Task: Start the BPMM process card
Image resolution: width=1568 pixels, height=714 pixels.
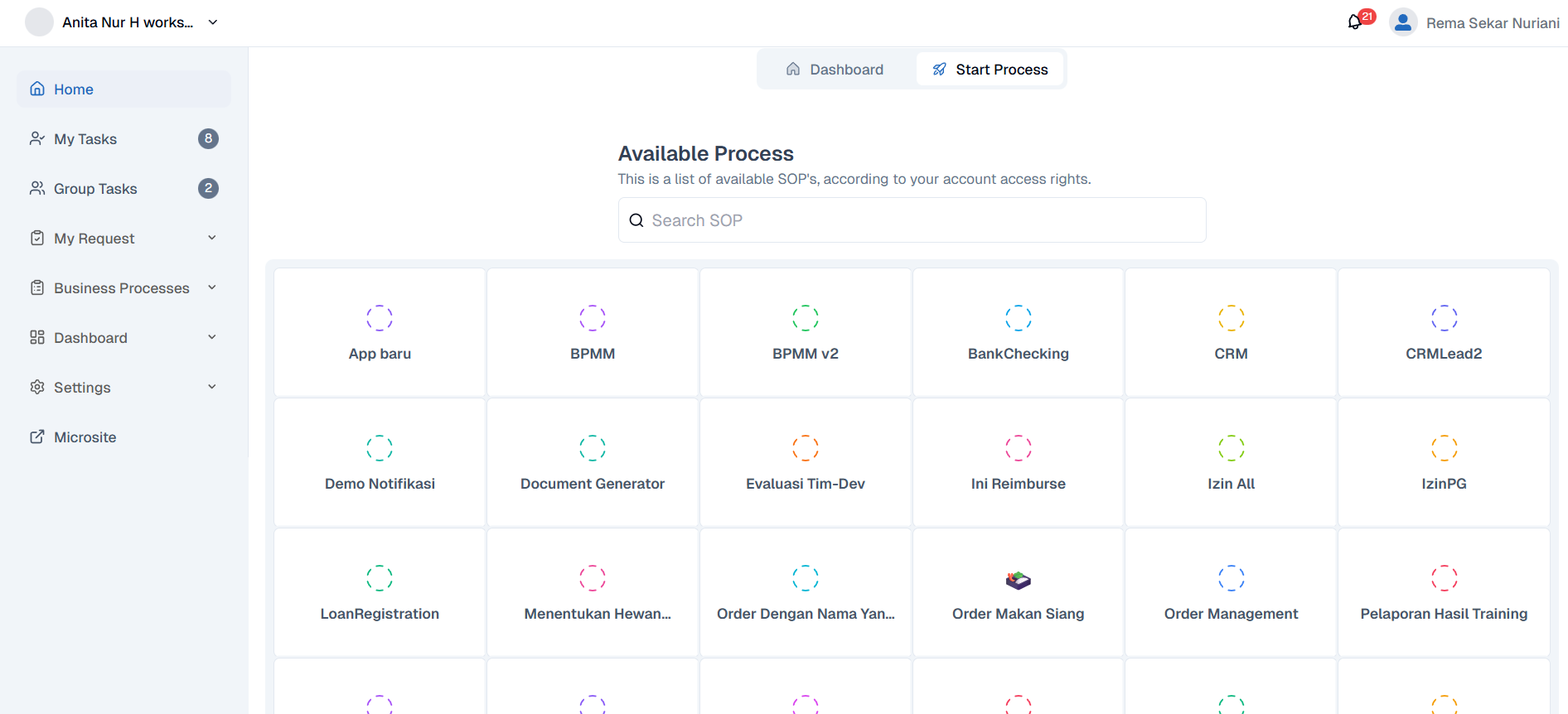Action: (x=593, y=332)
